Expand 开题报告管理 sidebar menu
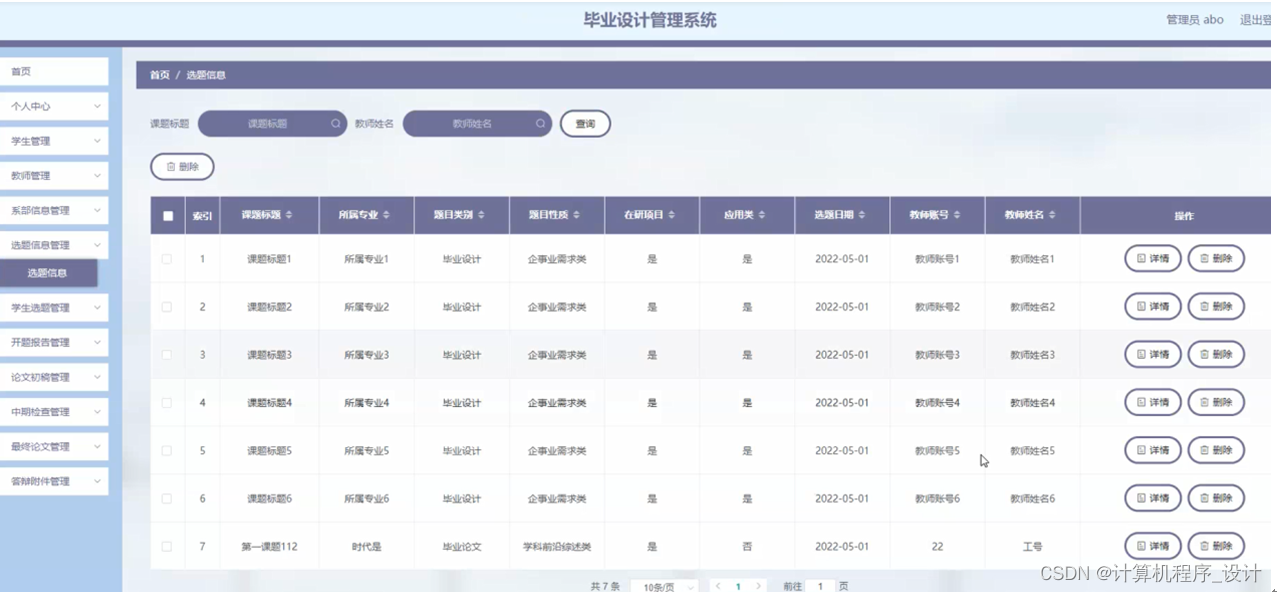Screen dimensions: 1277x592 pos(54,342)
